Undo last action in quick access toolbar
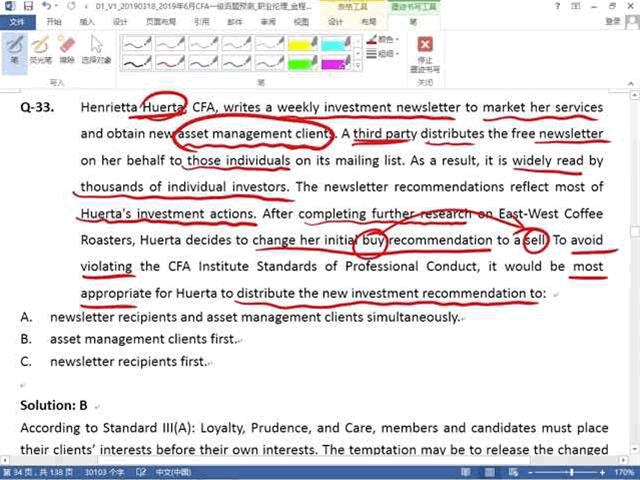Screen dimensions: 640x480 point(46,6)
